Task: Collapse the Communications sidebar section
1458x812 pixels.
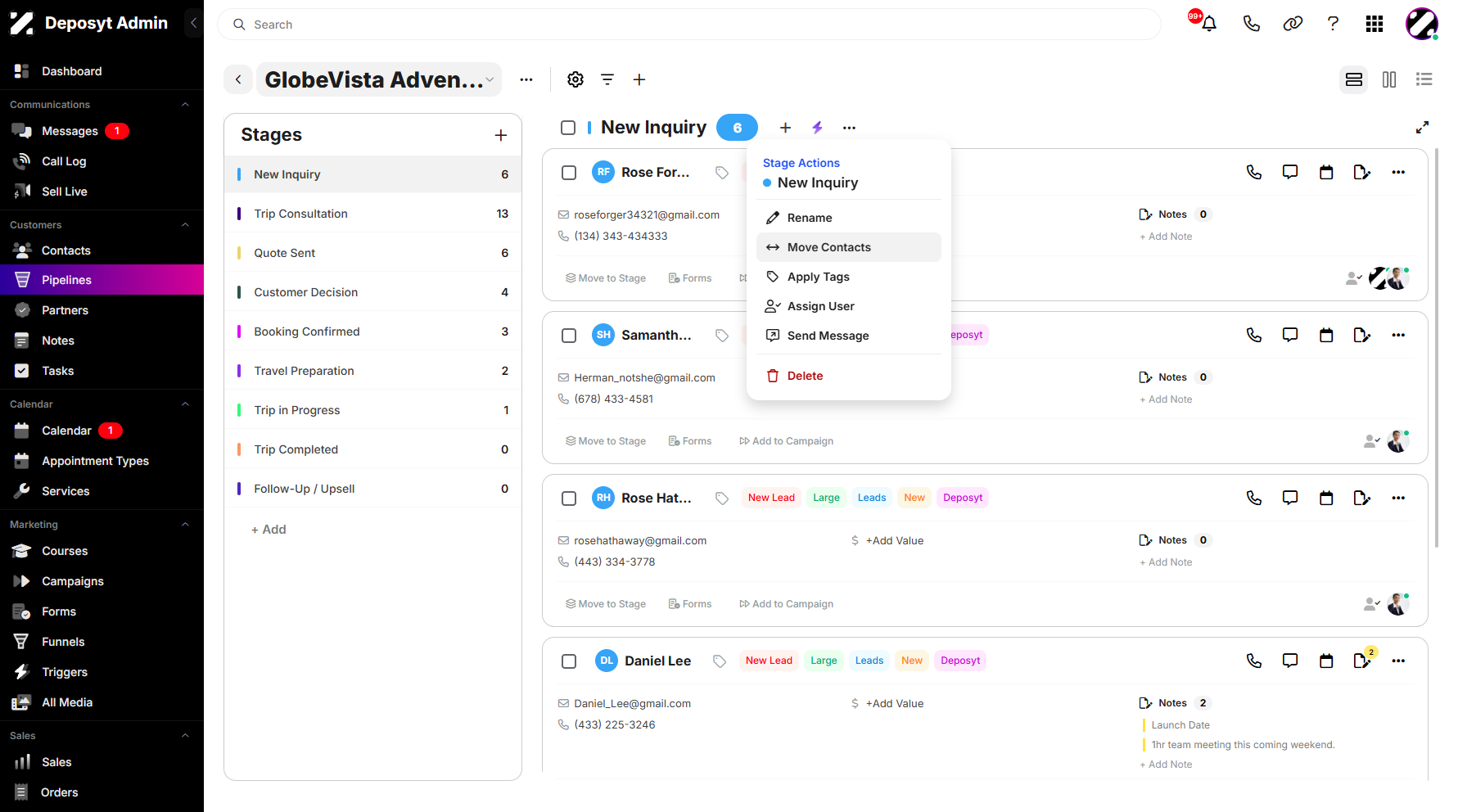Action: pyautogui.click(x=185, y=105)
